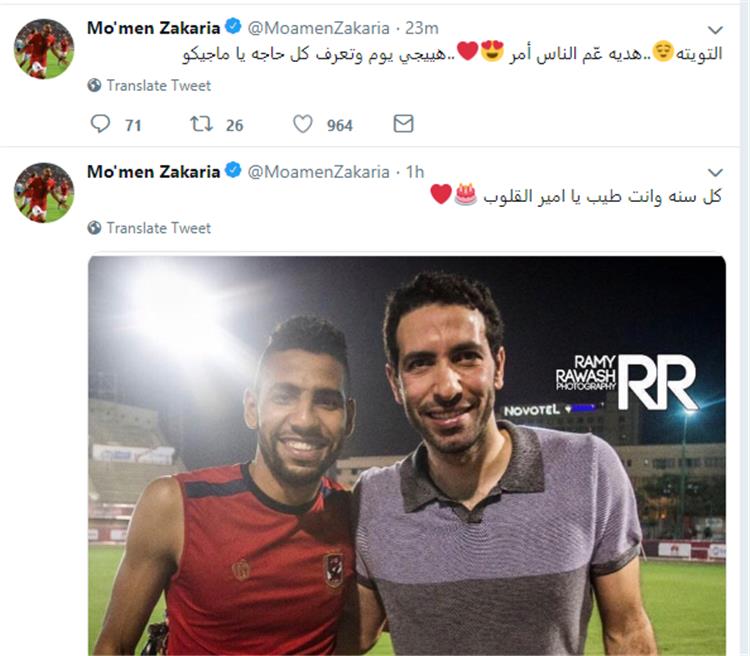Click the retweet icon showing 26
Screen dimensions: 750x656
(x=201, y=124)
